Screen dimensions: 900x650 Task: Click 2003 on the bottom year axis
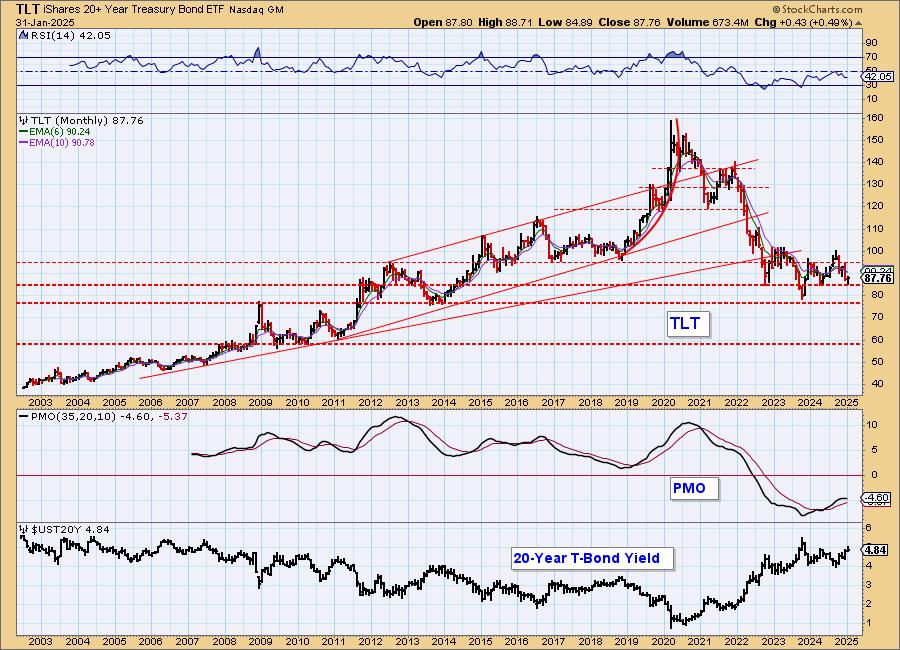pos(40,641)
